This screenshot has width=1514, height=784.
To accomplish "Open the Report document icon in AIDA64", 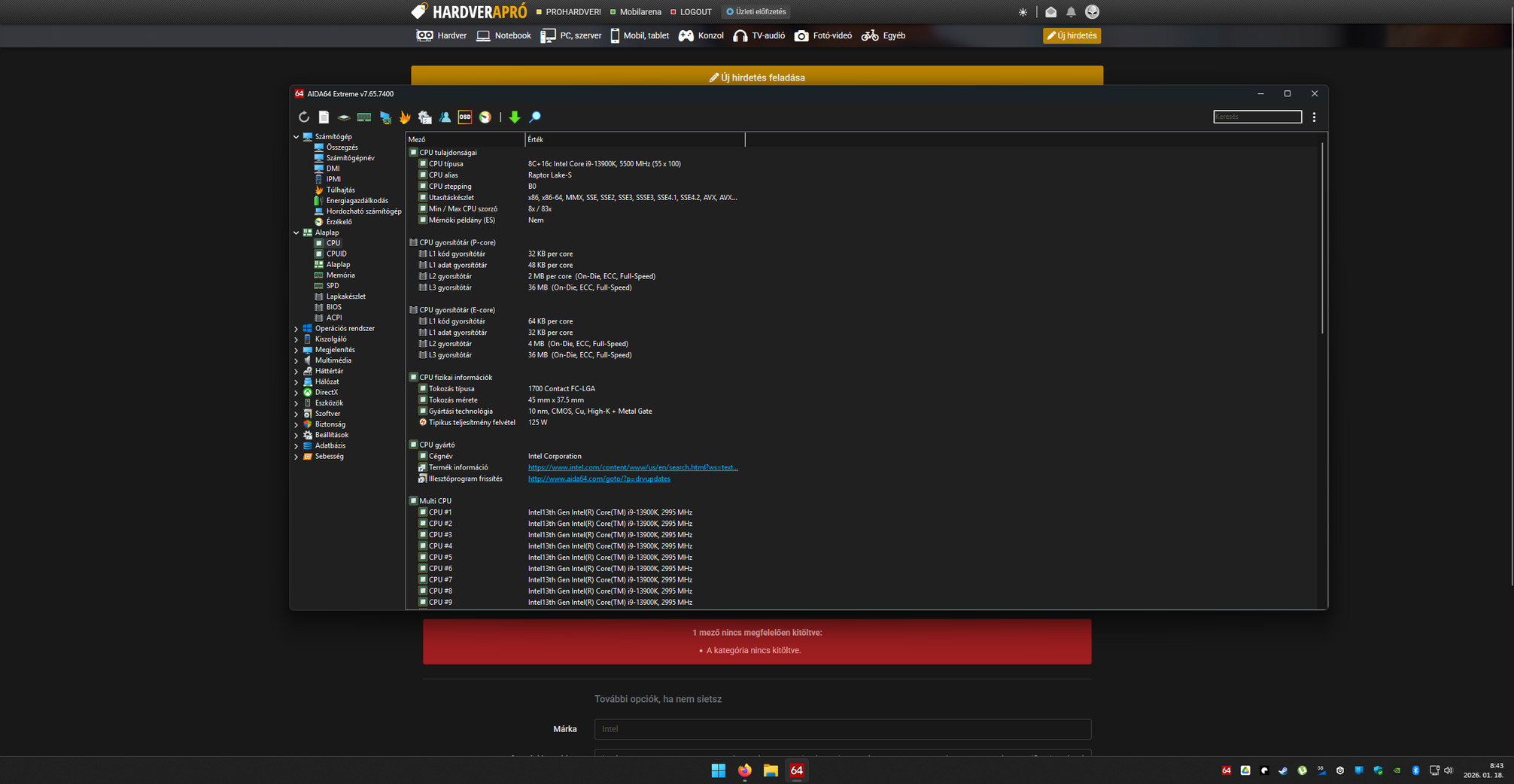I will click(324, 117).
